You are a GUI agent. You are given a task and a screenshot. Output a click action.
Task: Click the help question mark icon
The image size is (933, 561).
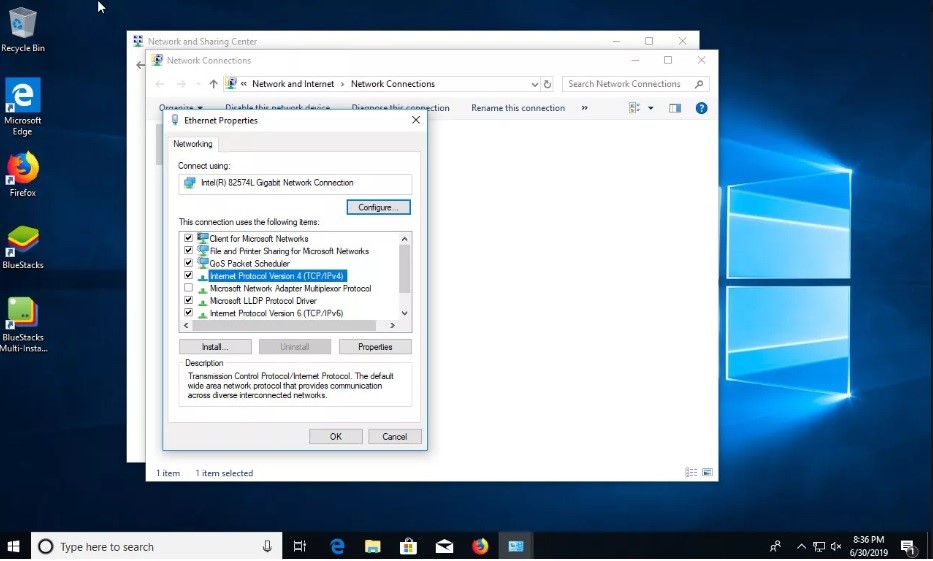[701, 108]
